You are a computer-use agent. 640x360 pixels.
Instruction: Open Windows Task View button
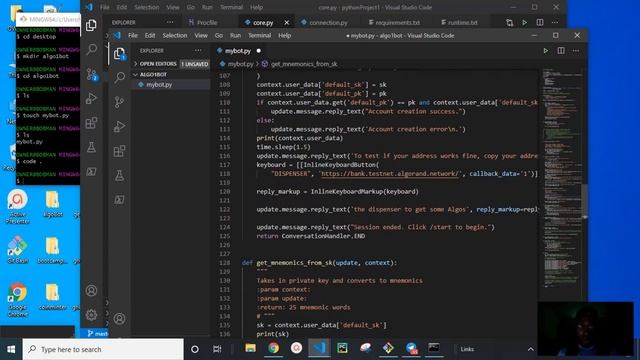(217, 349)
